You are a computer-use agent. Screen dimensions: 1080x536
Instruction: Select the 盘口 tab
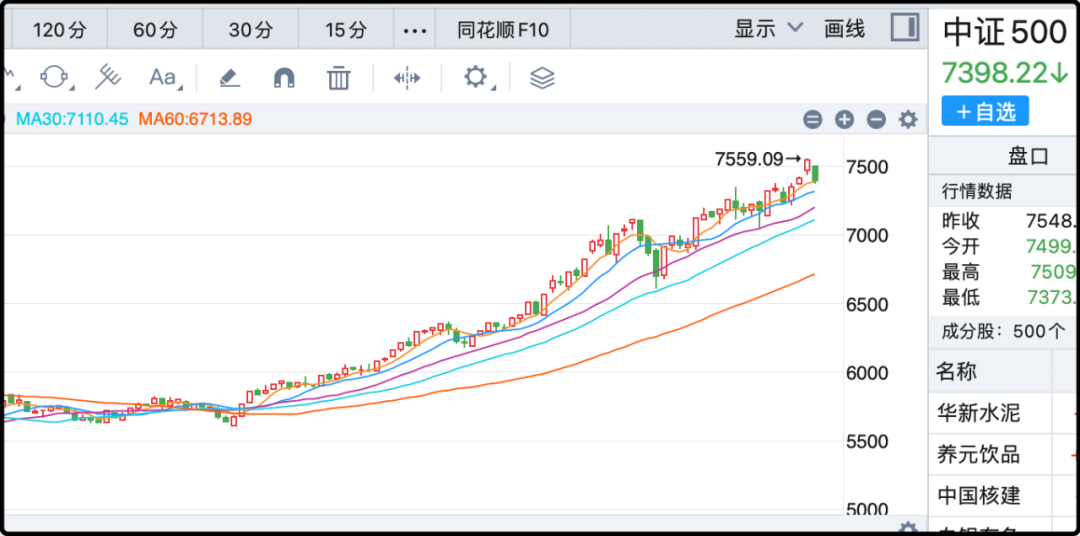[x=1028, y=156]
